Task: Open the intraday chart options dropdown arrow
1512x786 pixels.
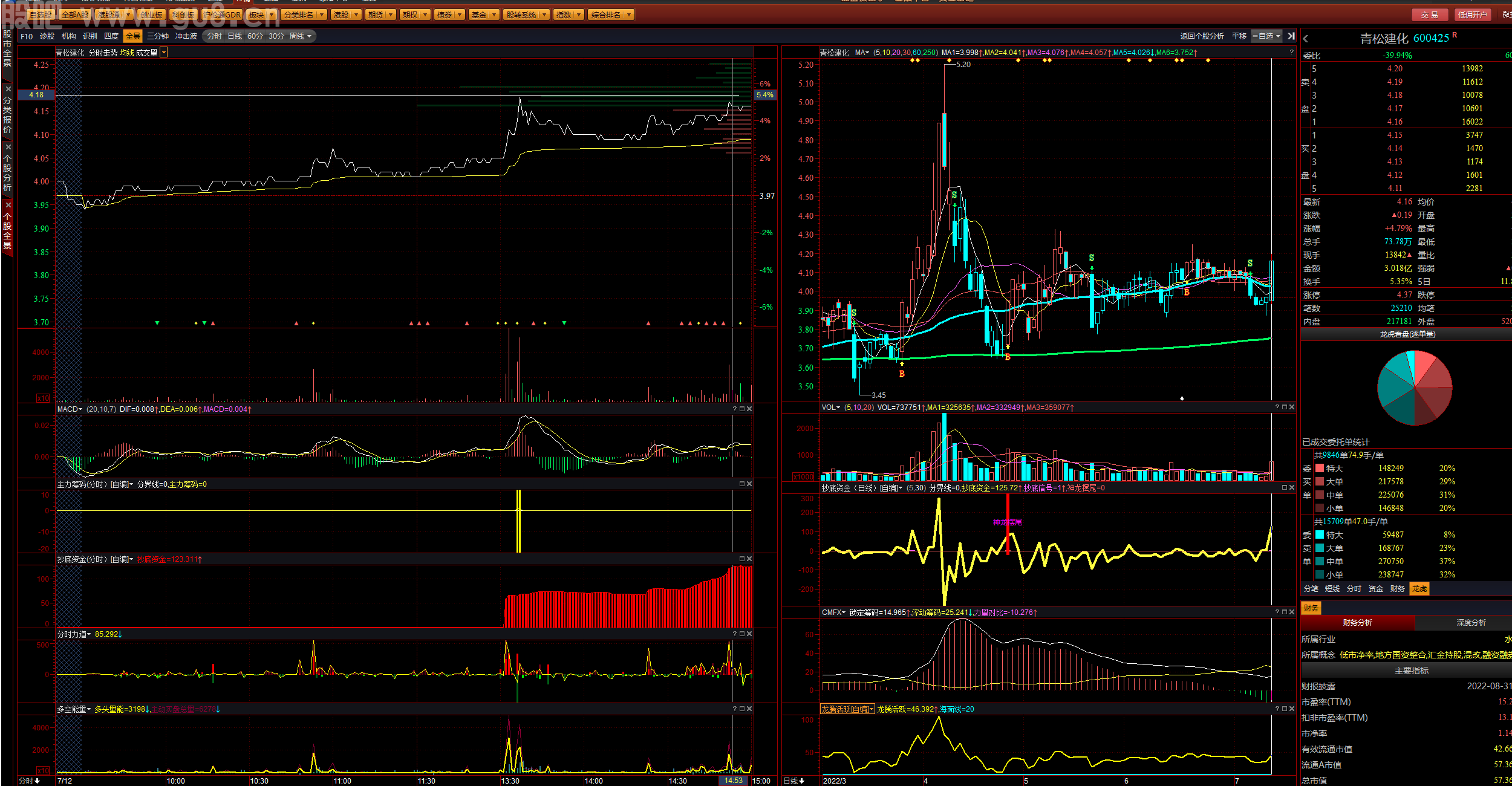Action: [x=164, y=53]
